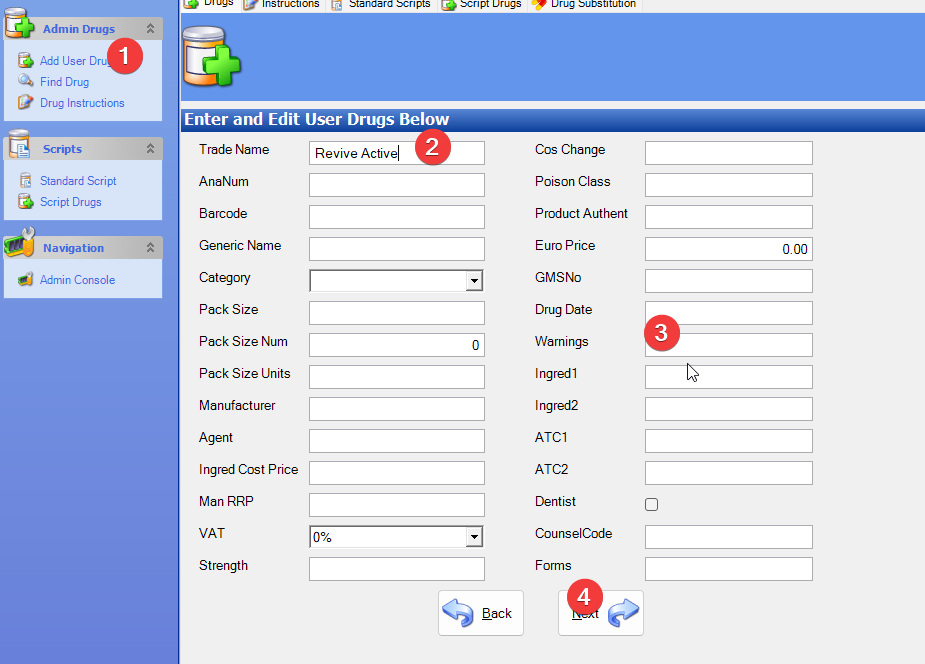Click the Back button
The height and width of the screenshot is (664, 925).
click(x=480, y=613)
